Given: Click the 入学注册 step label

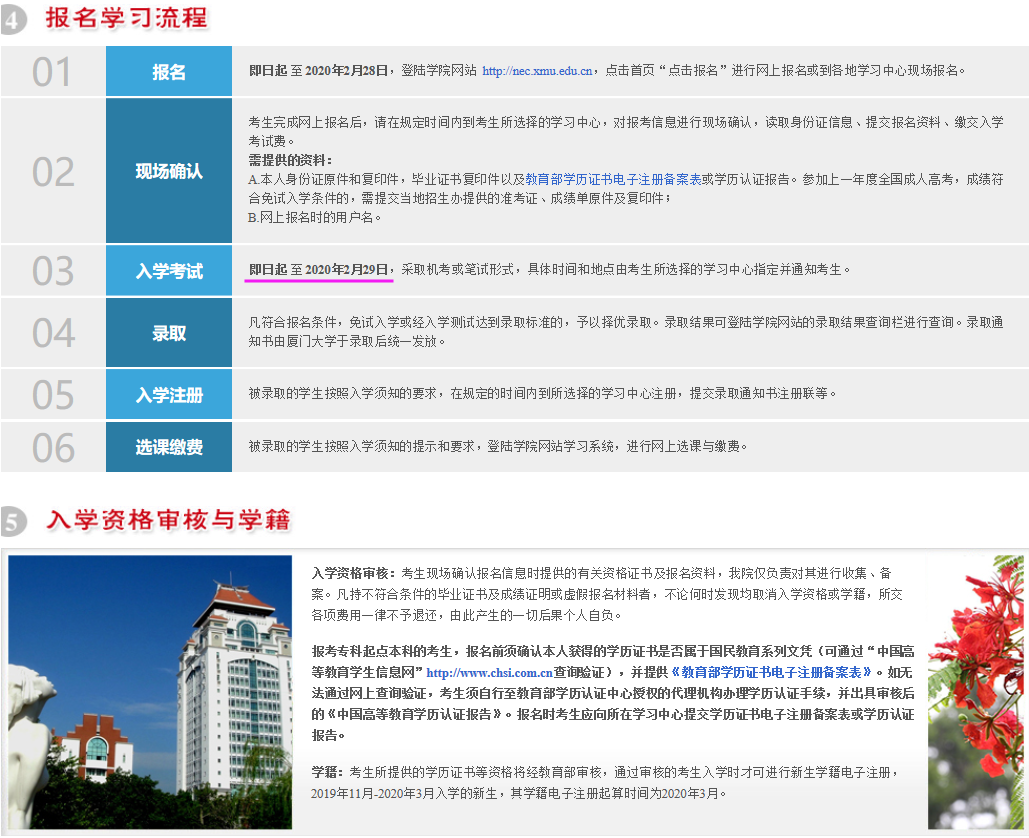Looking at the screenshot, I should pos(169,394).
